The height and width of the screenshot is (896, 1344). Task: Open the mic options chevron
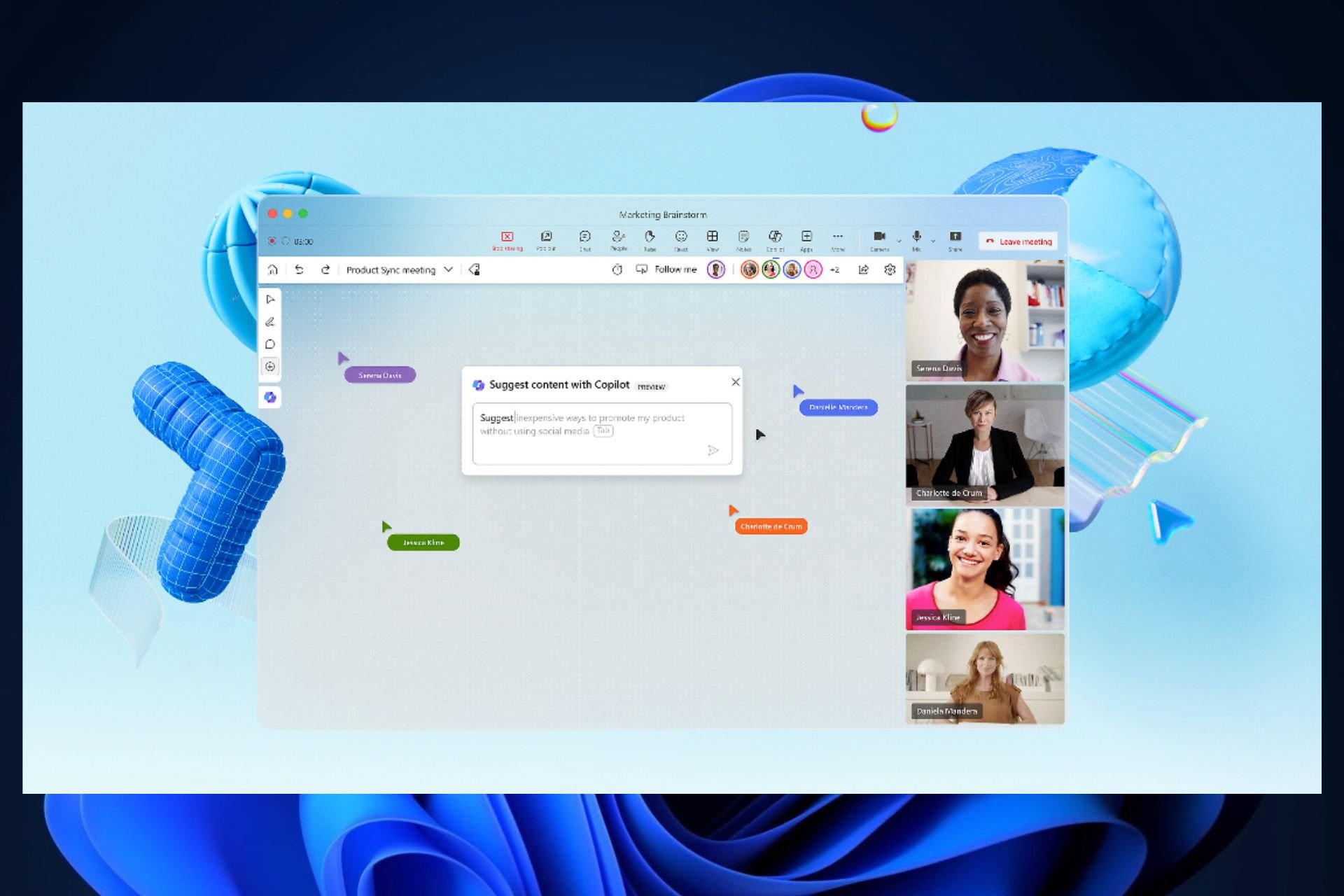click(x=933, y=241)
